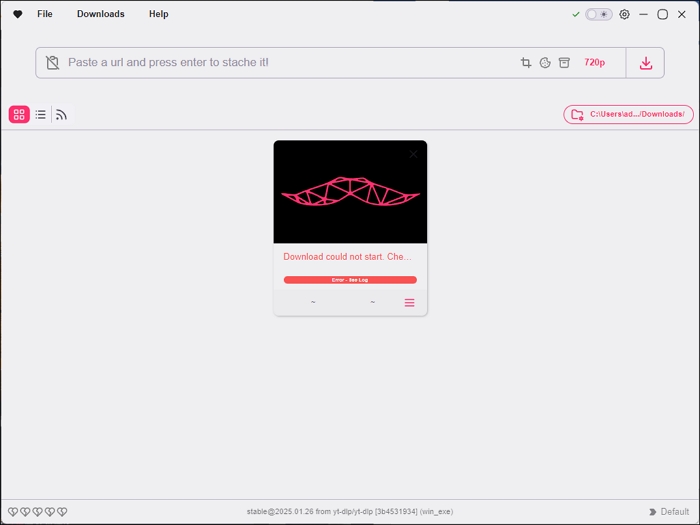This screenshot has width=700, height=525.
Task: Click the heart logo in the title bar
Action: click(17, 15)
